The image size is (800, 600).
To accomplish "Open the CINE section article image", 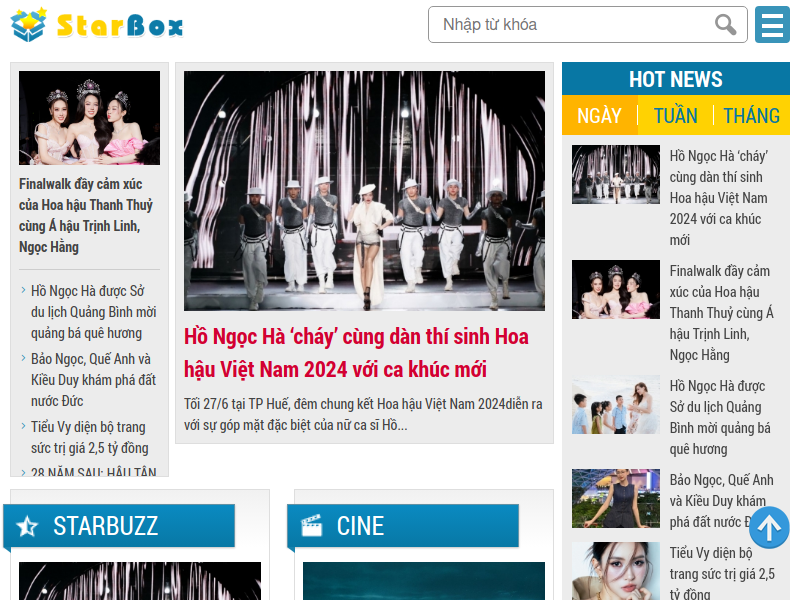I will [424, 581].
